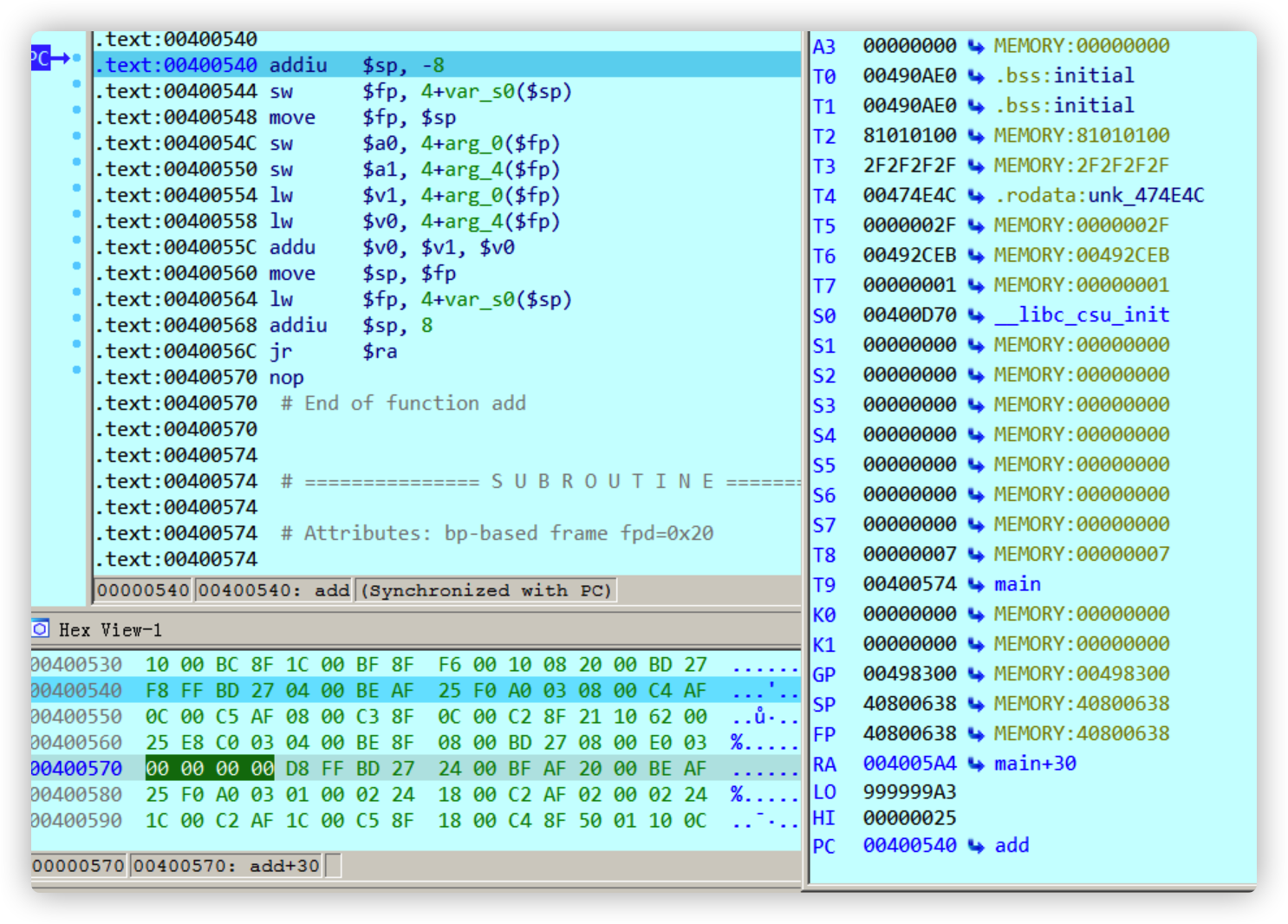The width and height of the screenshot is (1288, 924).
Task: Click the jump arrow in the A3 row
Action: click(x=976, y=46)
